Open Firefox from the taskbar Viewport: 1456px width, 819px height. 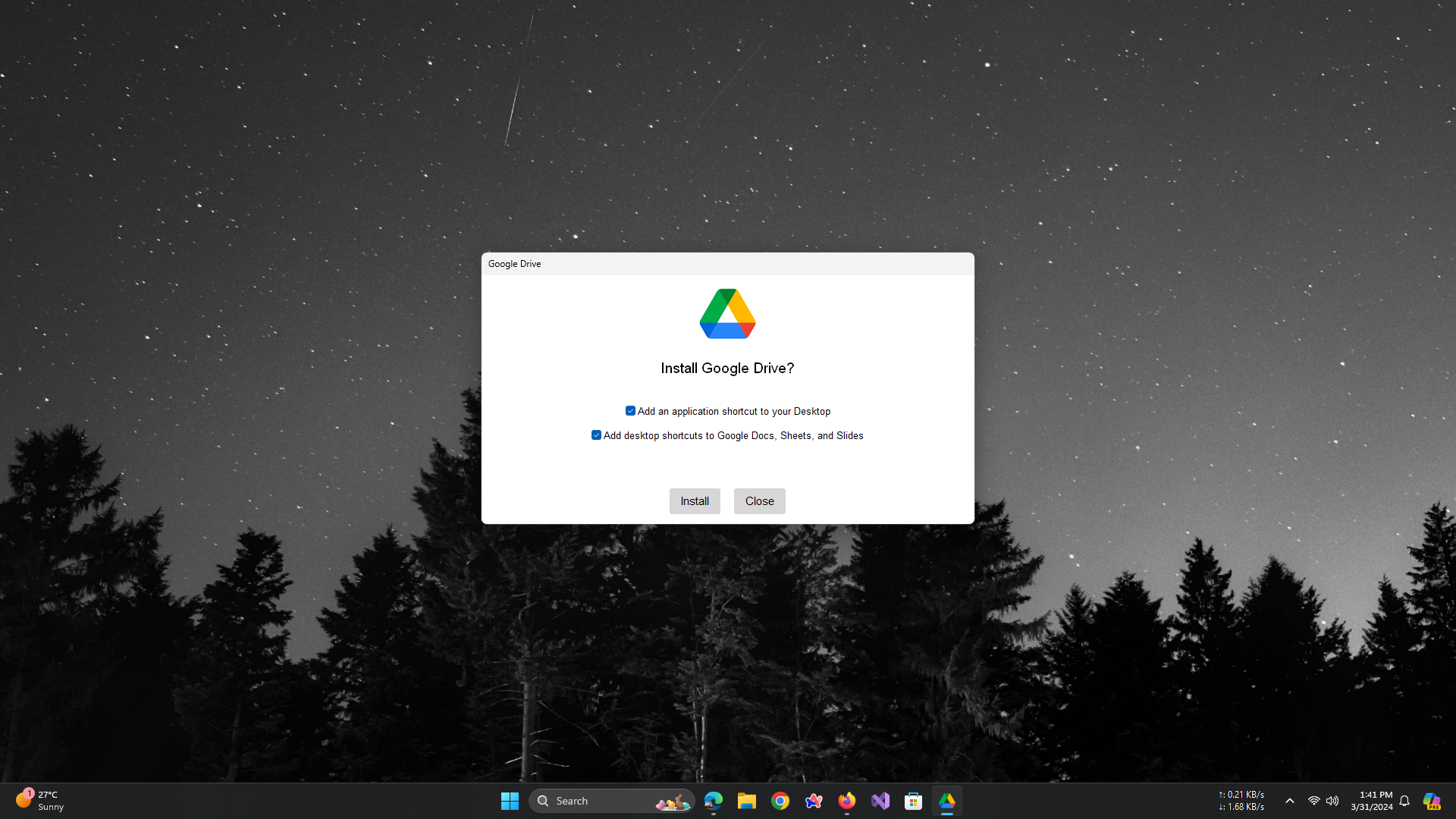tap(846, 801)
